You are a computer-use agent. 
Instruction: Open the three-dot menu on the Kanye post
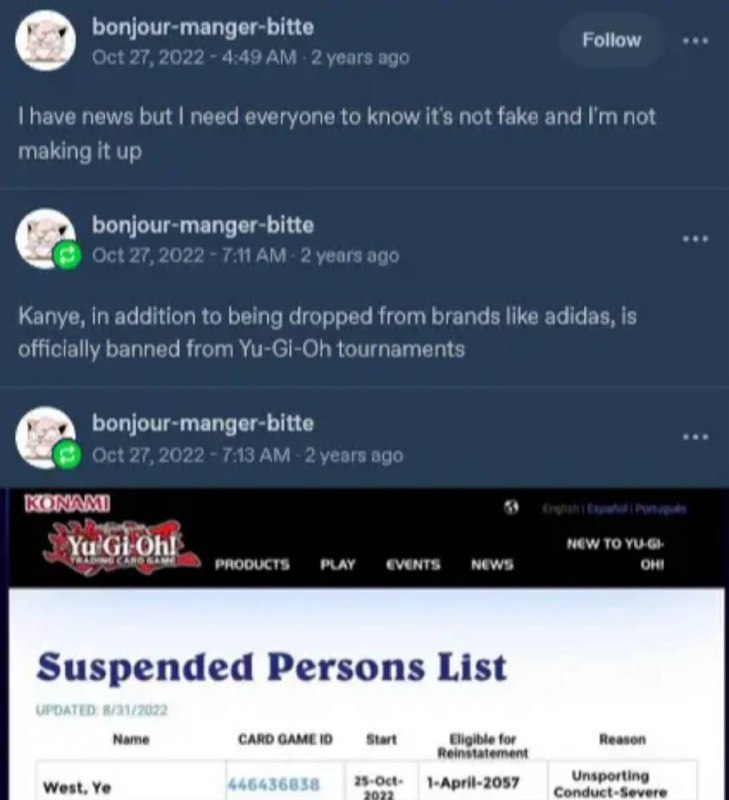695,239
